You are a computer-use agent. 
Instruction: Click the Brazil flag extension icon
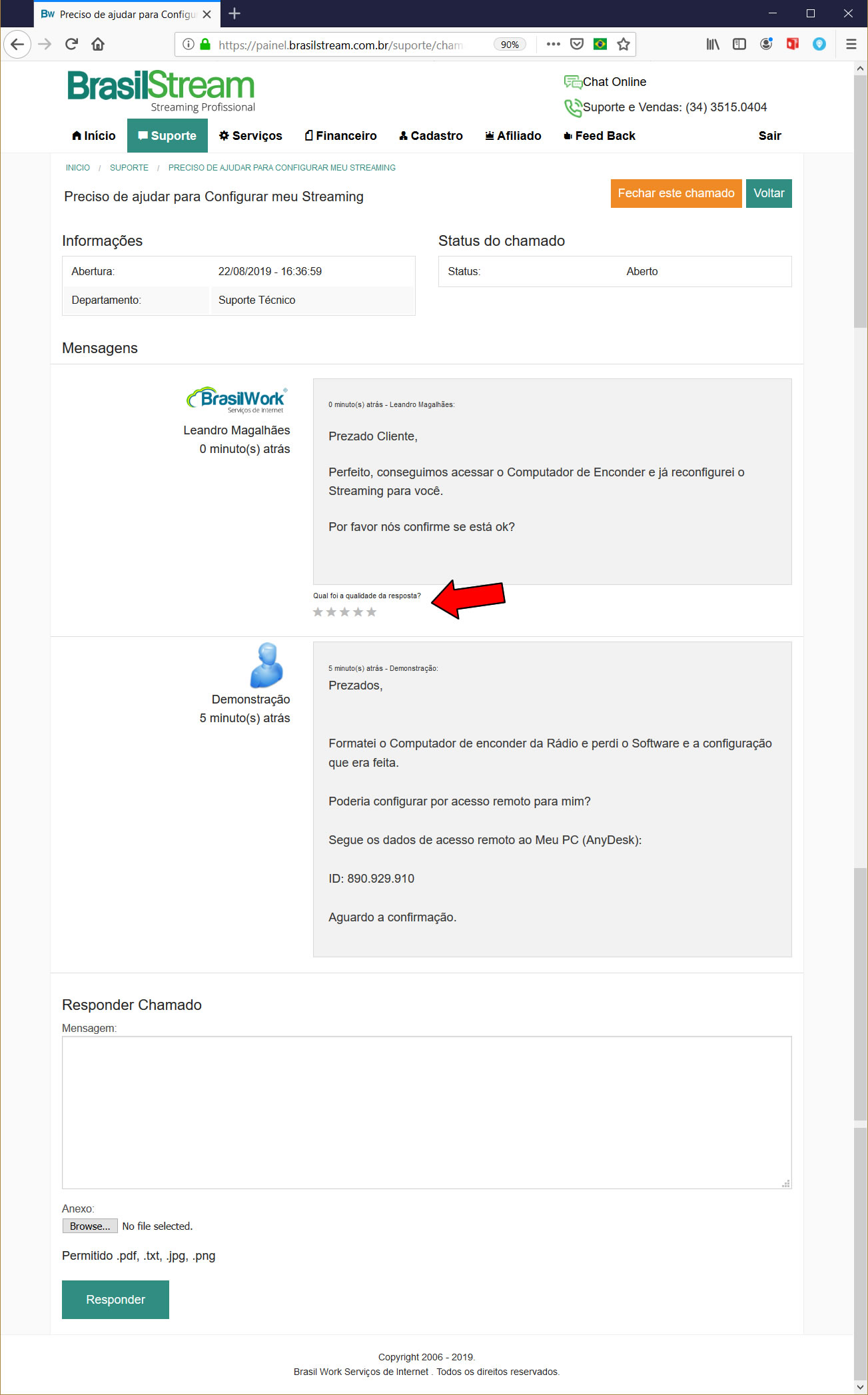pos(600,45)
